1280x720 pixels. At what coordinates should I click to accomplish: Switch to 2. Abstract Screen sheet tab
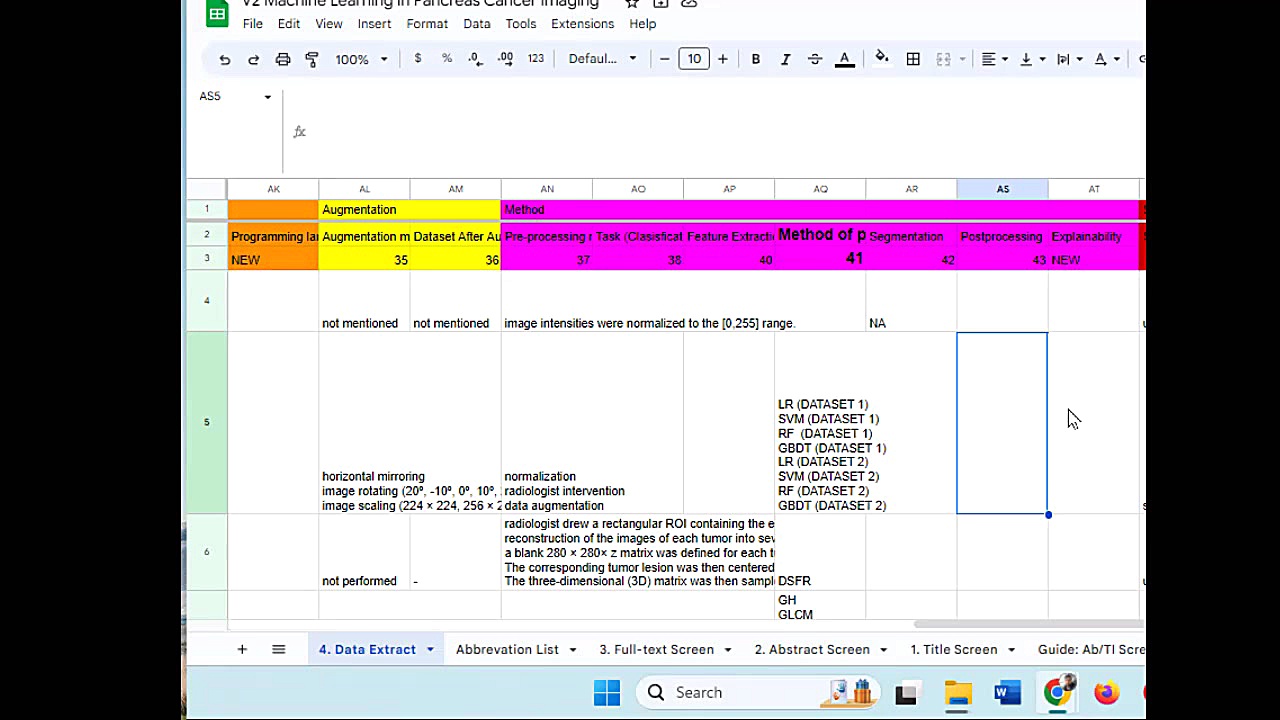(x=812, y=650)
